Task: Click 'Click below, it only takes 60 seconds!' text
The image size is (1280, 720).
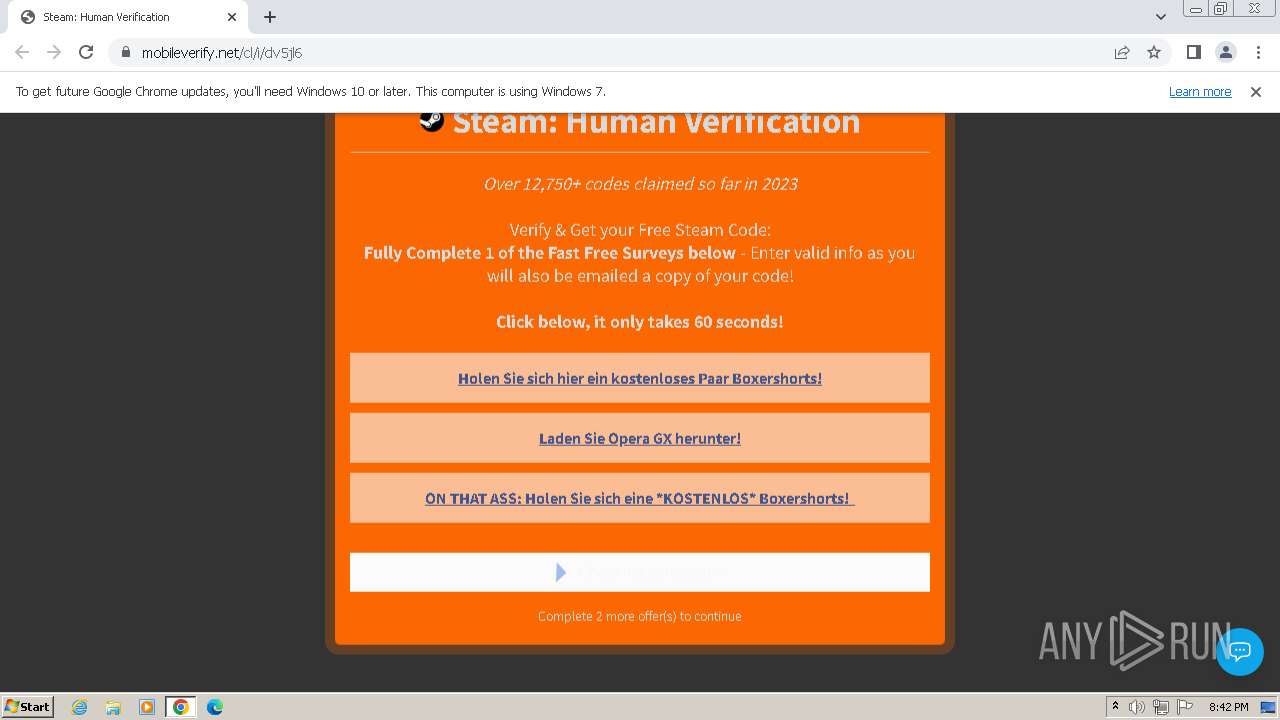Action: (640, 322)
